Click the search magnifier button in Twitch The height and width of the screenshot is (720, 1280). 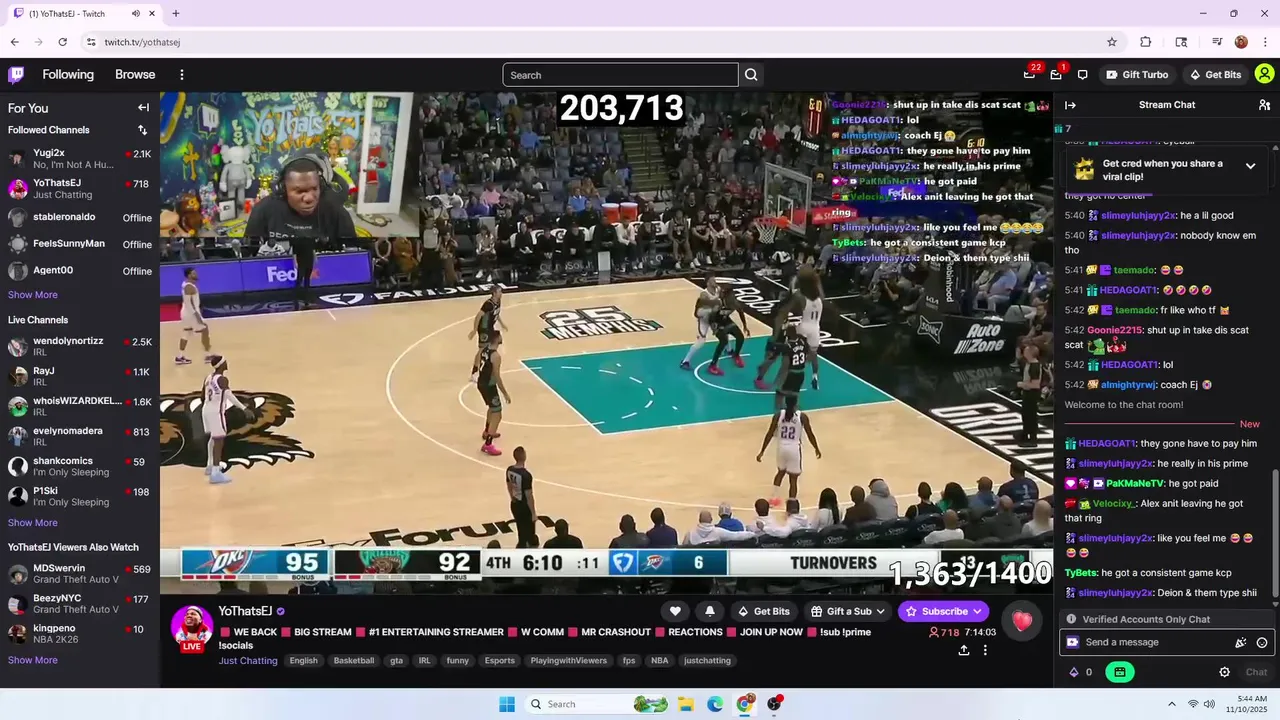coord(751,75)
